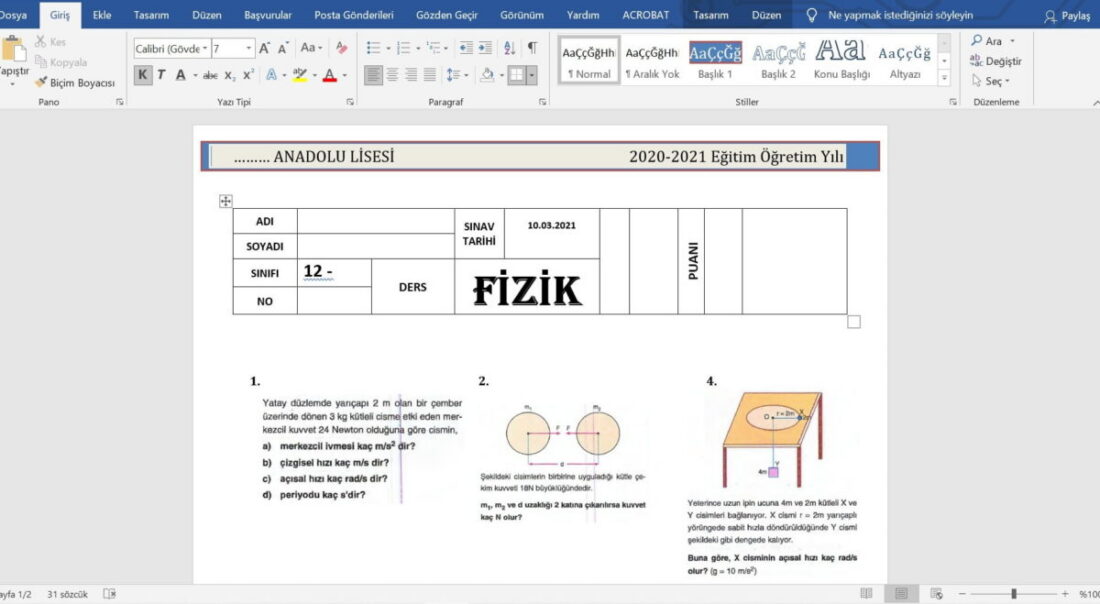Apply the red font color

(x=329, y=75)
